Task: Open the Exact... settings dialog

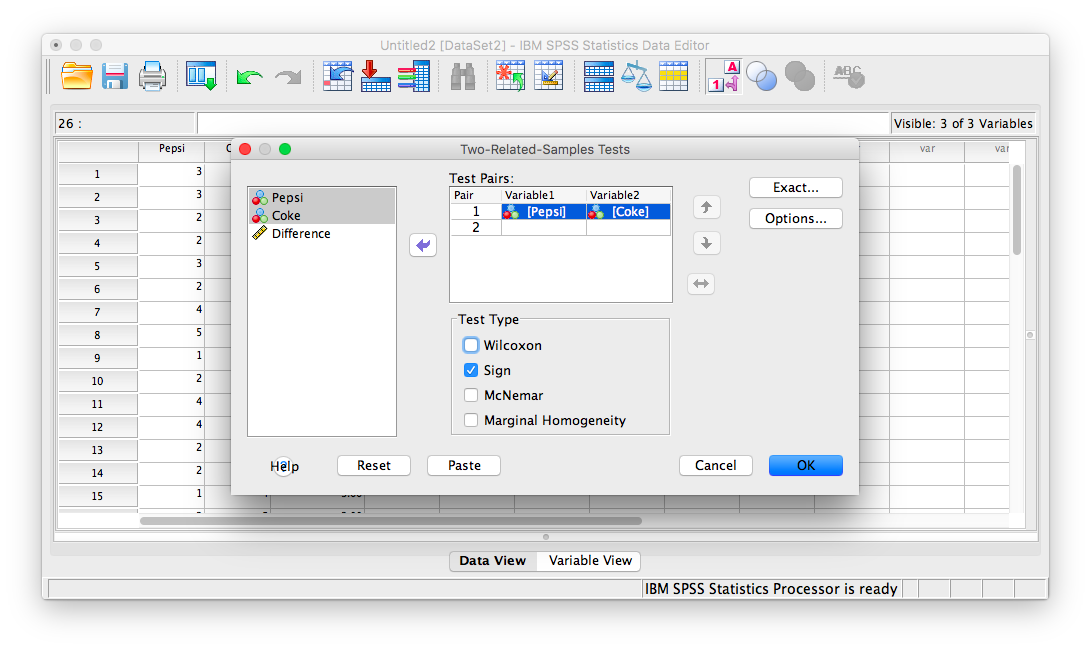Action: tap(795, 187)
